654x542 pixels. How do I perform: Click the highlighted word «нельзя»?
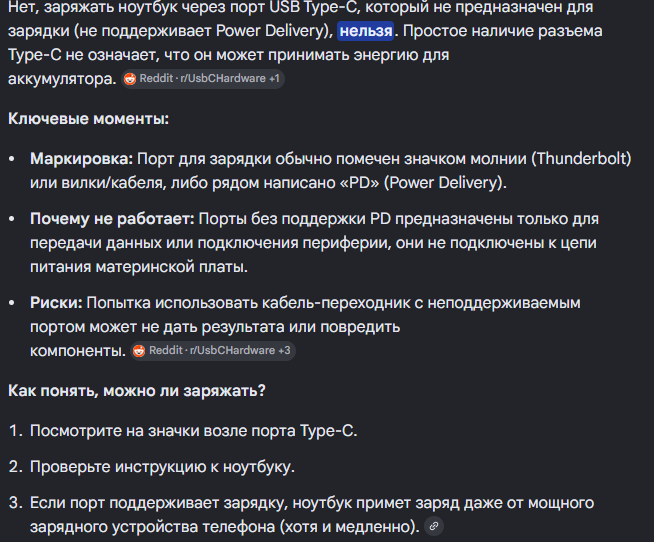pyautogui.click(x=366, y=31)
